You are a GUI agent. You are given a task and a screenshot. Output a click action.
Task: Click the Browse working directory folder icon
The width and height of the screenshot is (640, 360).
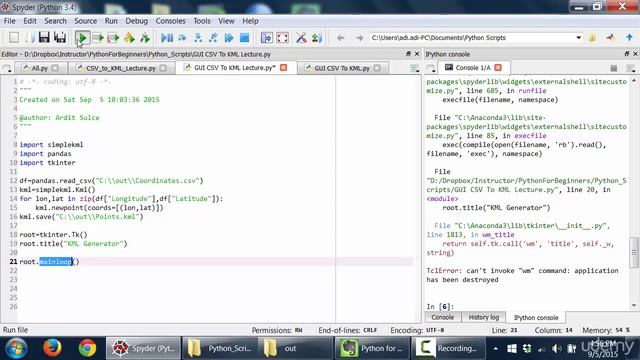coord(593,38)
